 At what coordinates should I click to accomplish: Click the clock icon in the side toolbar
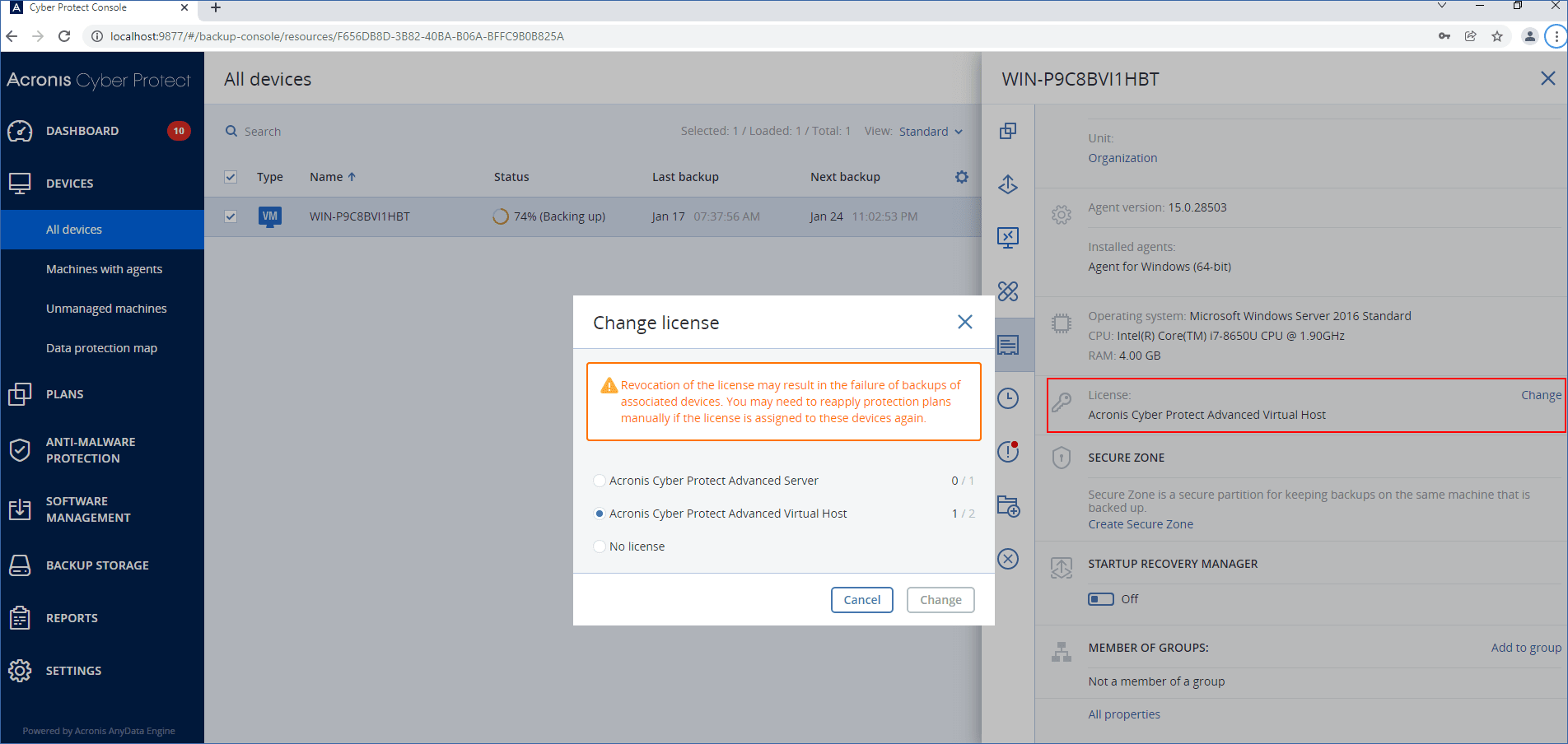[1007, 398]
